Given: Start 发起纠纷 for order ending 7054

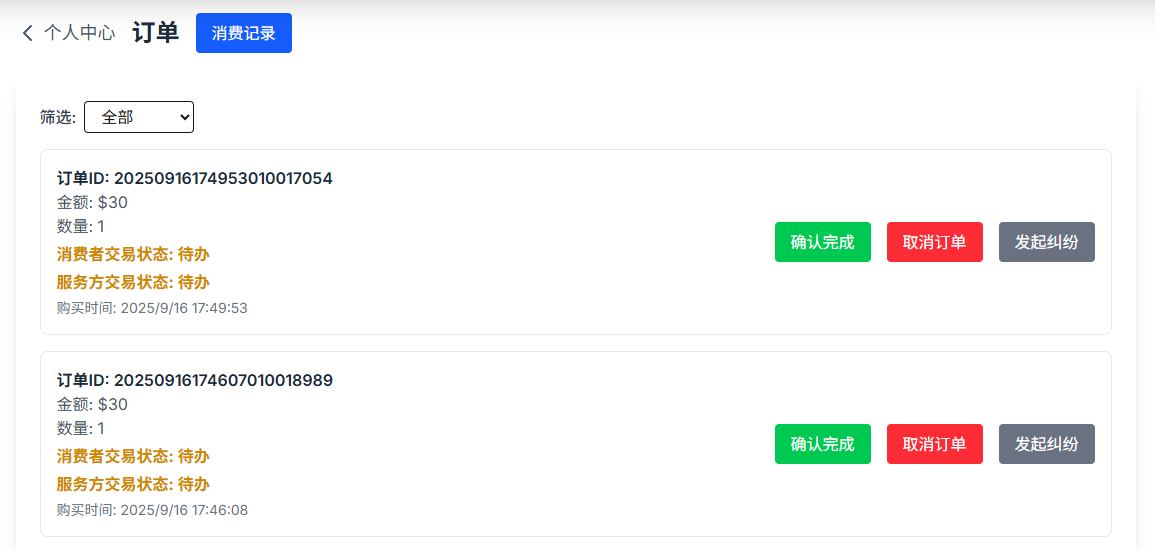Looking at the screenshot, I should [1047, 242].
